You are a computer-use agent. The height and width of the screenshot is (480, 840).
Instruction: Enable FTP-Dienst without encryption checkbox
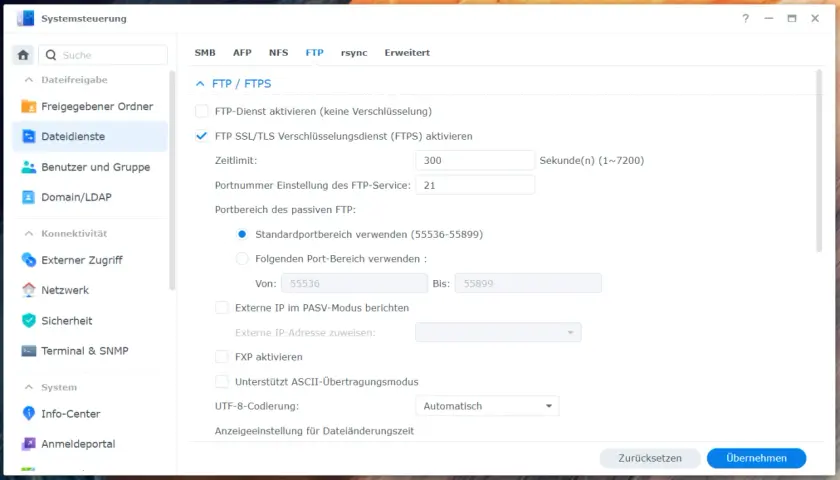[201, 111]
